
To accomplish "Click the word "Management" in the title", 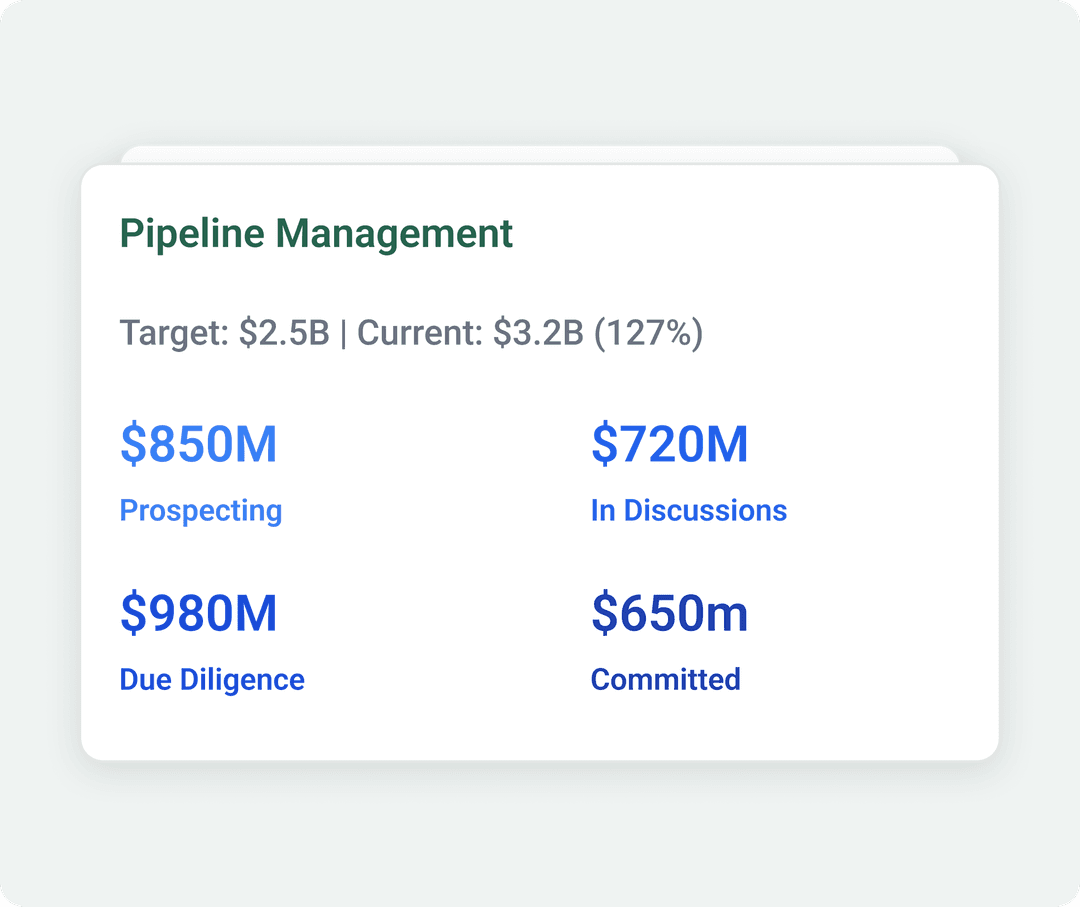I will coord(394,234).
